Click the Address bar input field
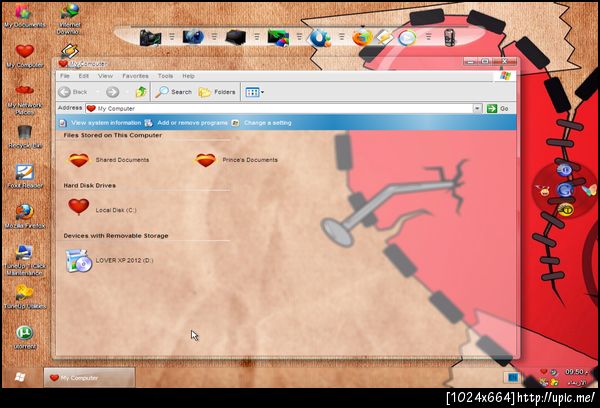The height and width of the screenshot is (408, 600). click(x=279, y=108)
